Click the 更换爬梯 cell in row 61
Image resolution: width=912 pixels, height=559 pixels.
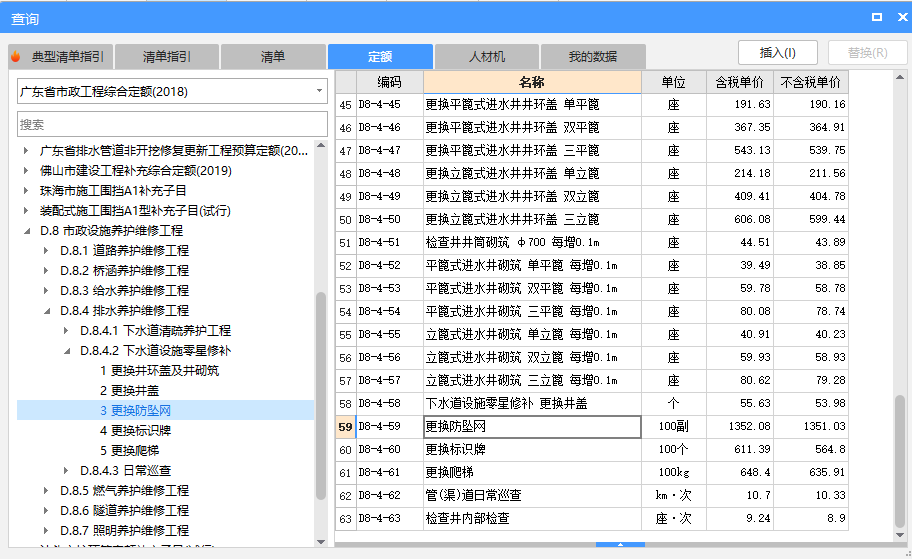(532, 472)
